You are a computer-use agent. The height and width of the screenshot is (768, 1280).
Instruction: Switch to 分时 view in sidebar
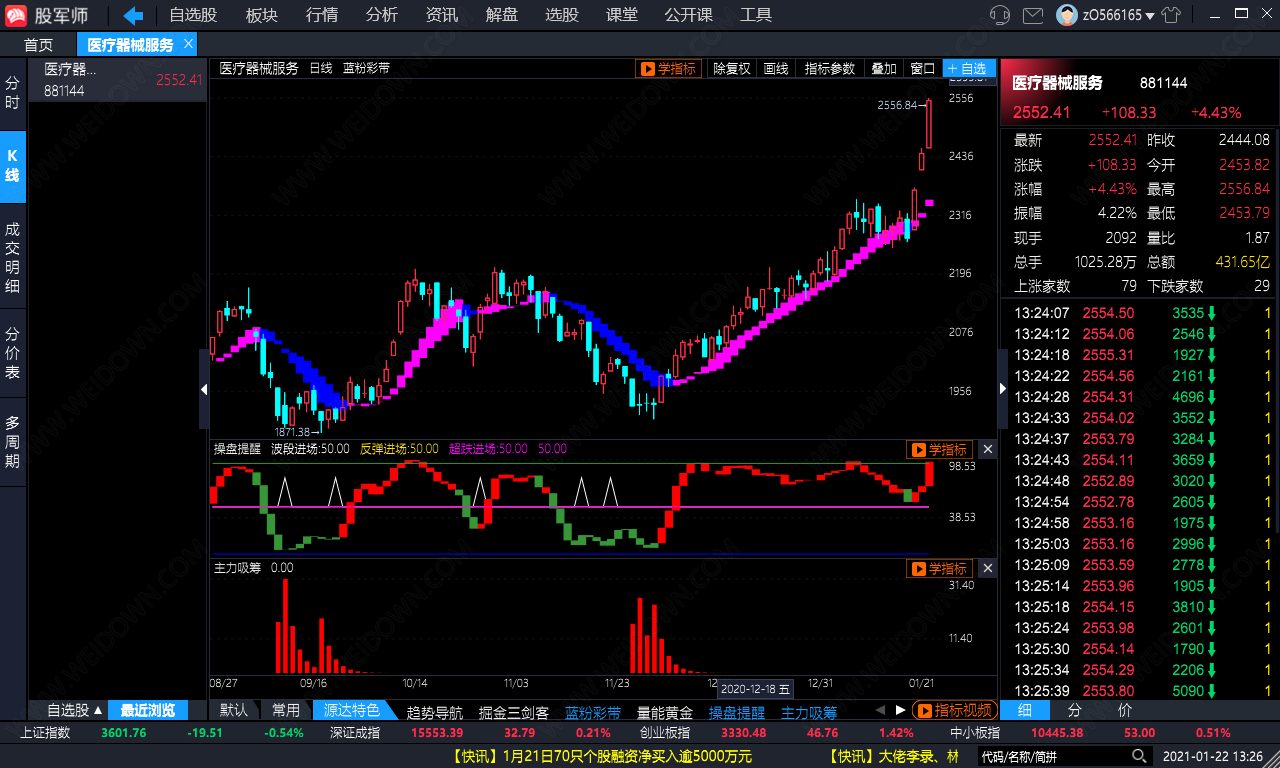[12, 93]
